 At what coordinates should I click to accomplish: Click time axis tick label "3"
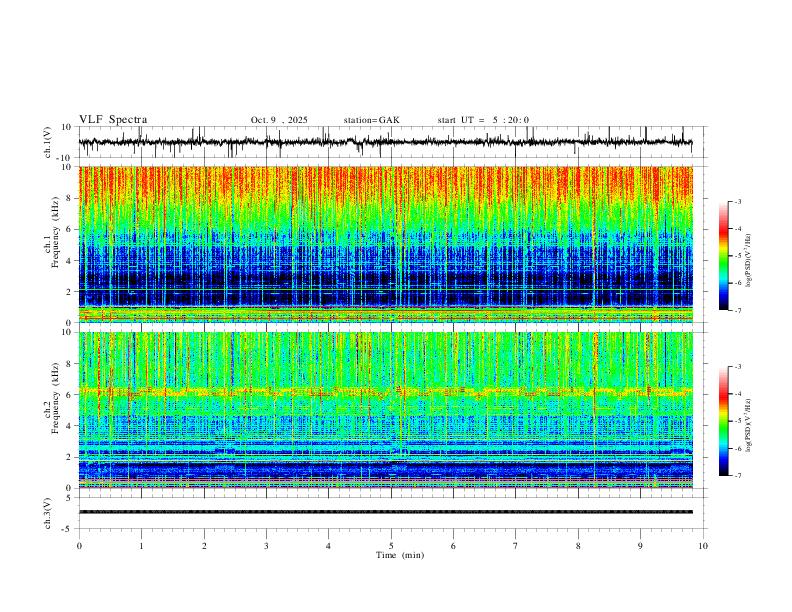tap(266, 546)
